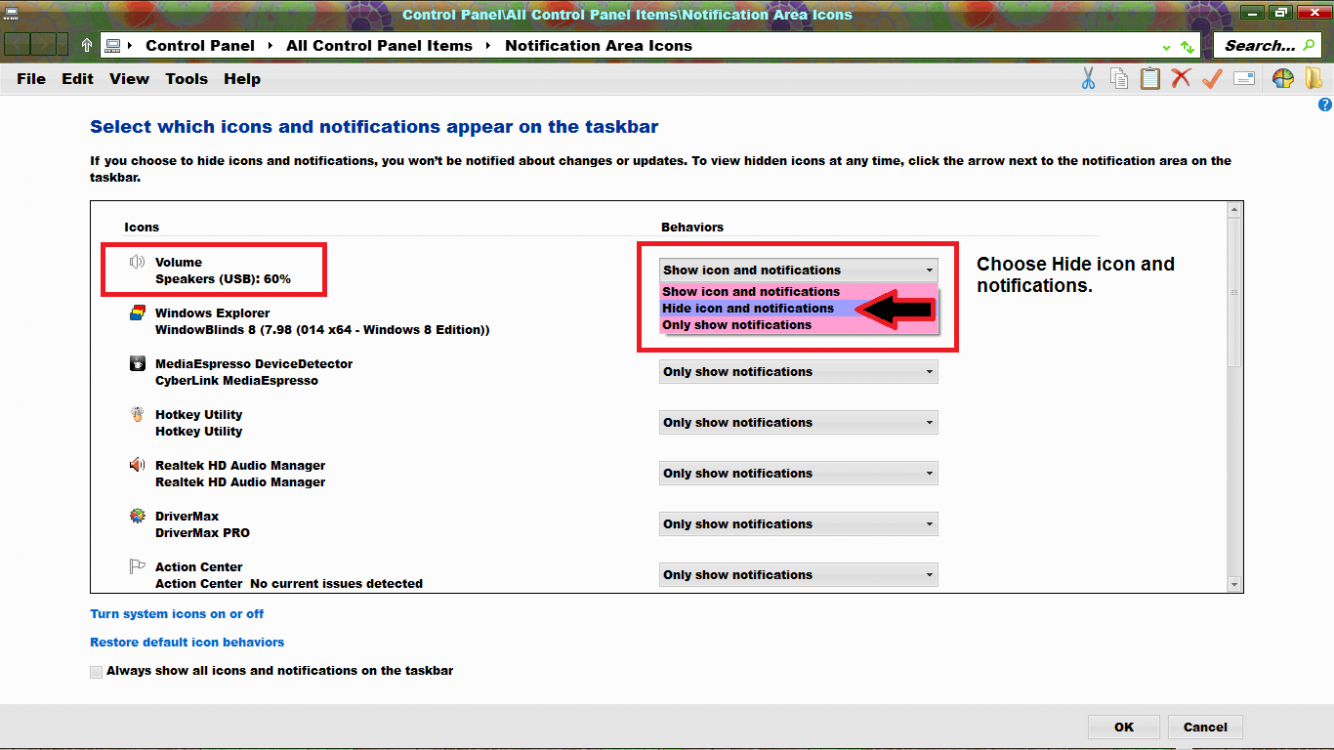Open Hotkey Utility behavior dropdown

click(798, 422)
